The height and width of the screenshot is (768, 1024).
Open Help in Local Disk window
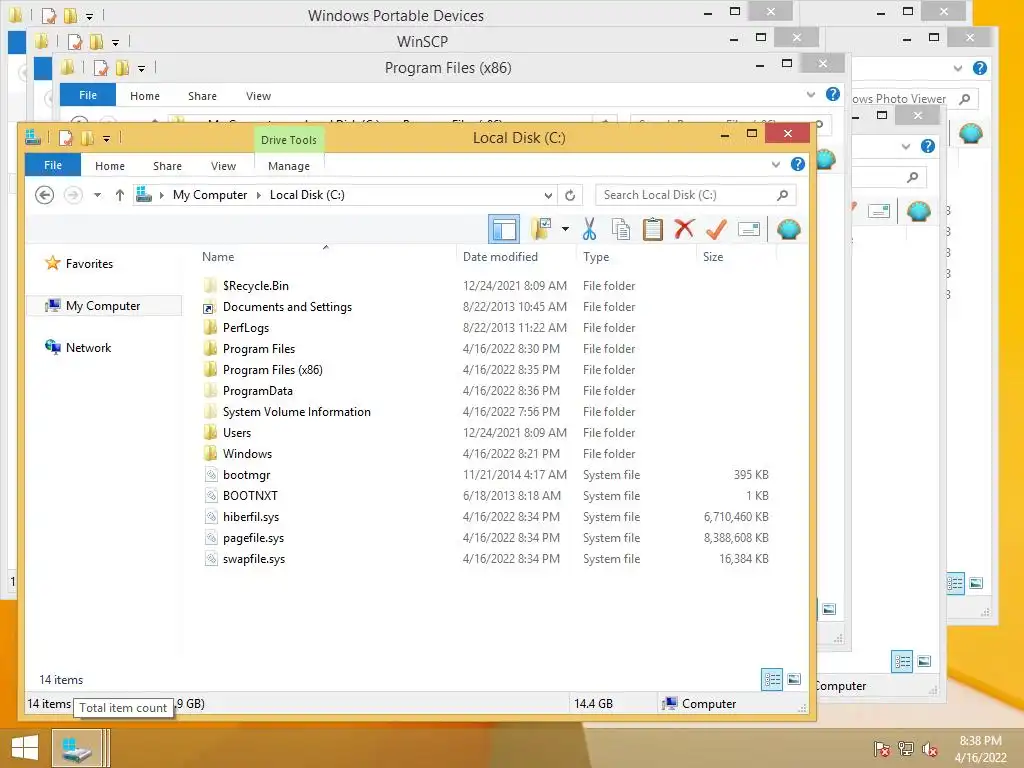[797, 165]
